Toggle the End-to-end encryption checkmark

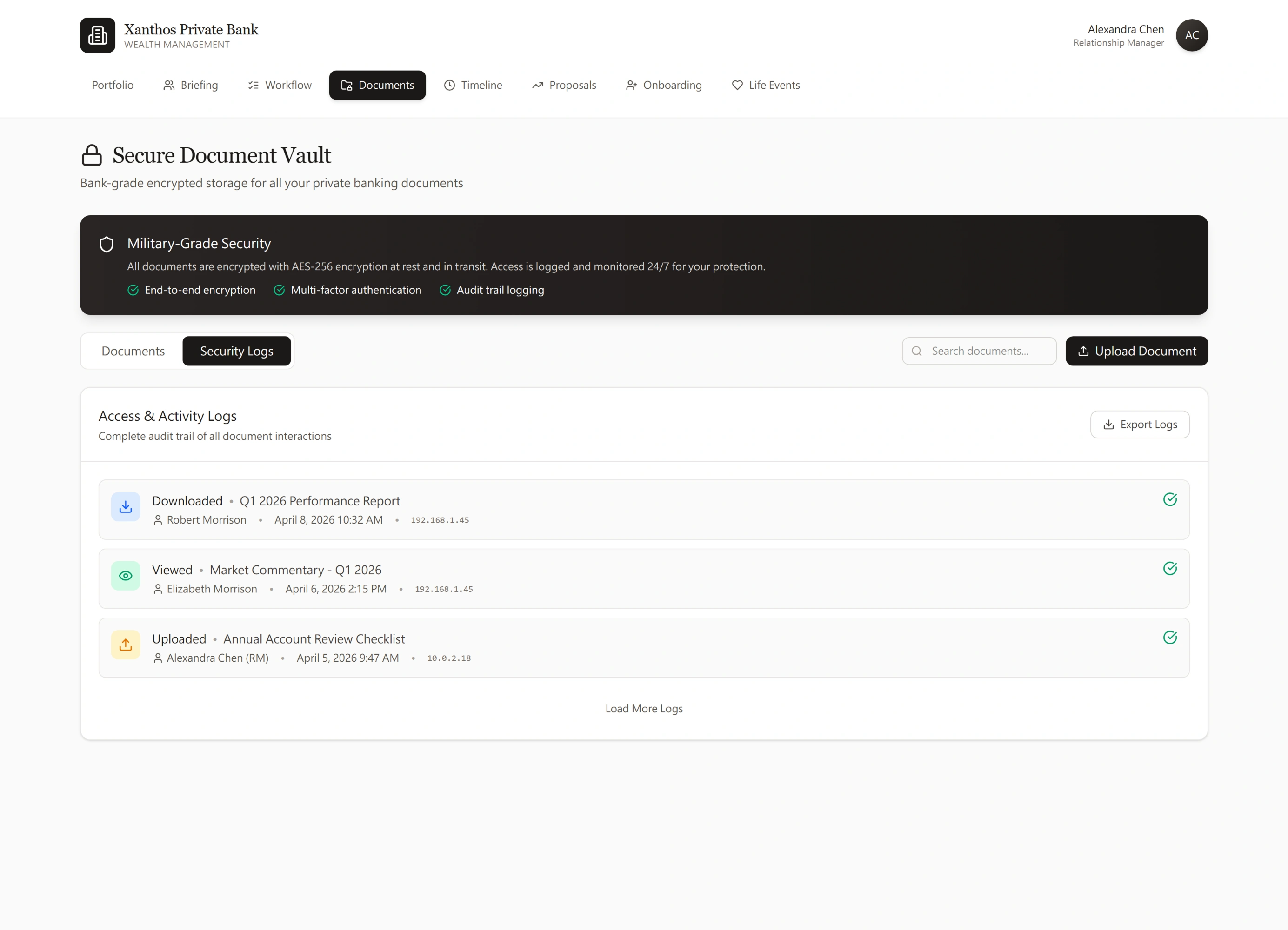133,290
